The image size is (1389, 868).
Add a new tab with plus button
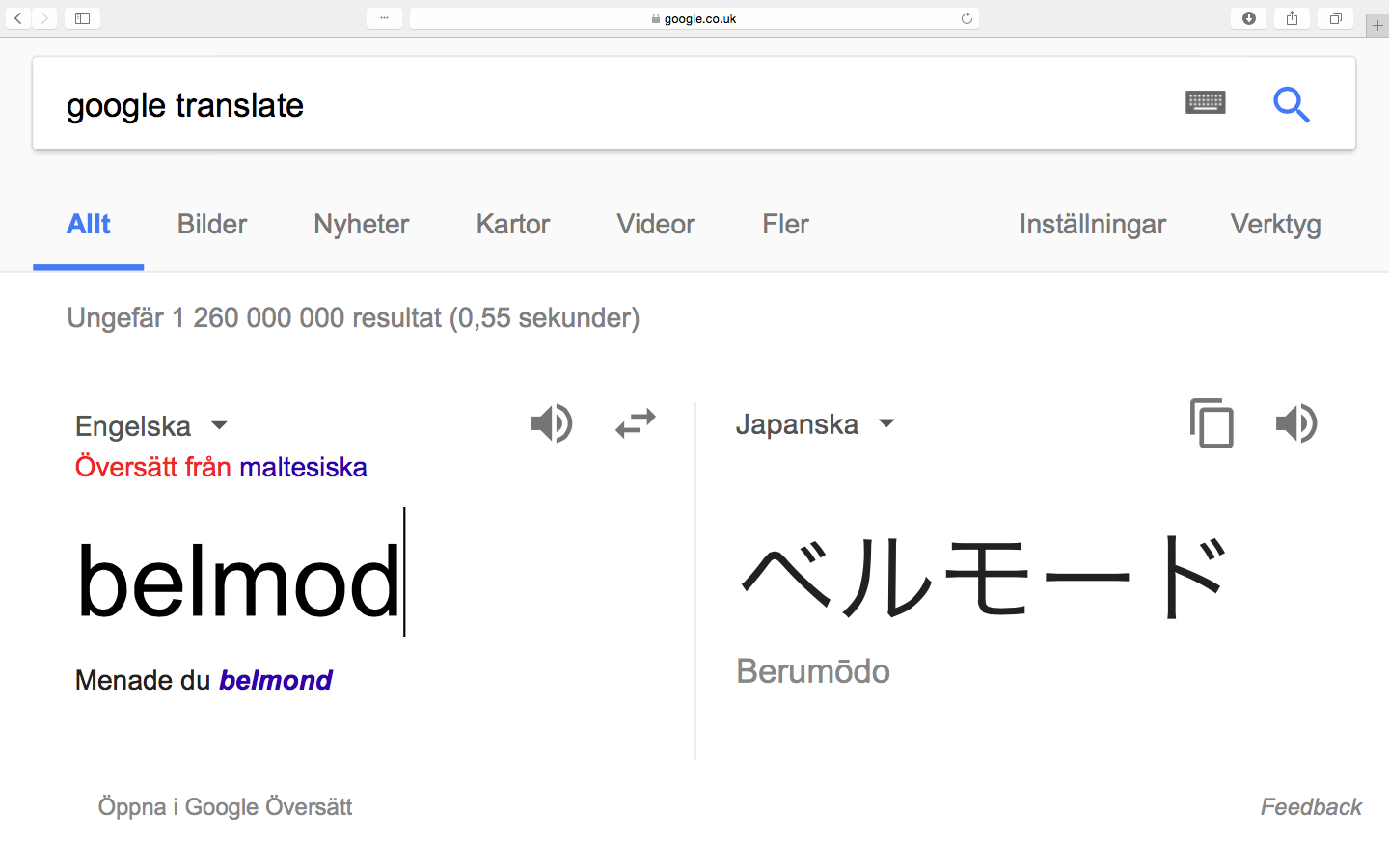tap(1377, 26)
